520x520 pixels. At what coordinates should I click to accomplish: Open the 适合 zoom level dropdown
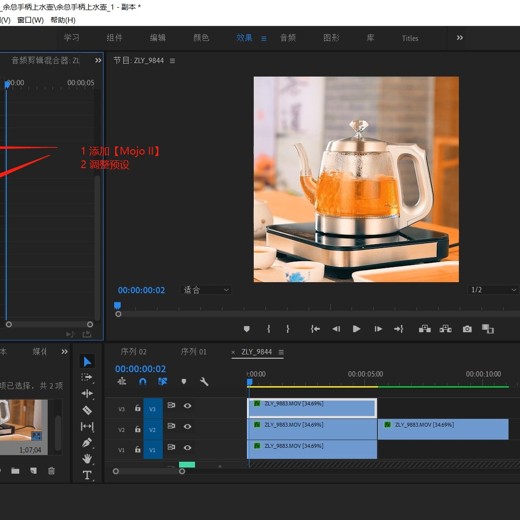point(206,290)
